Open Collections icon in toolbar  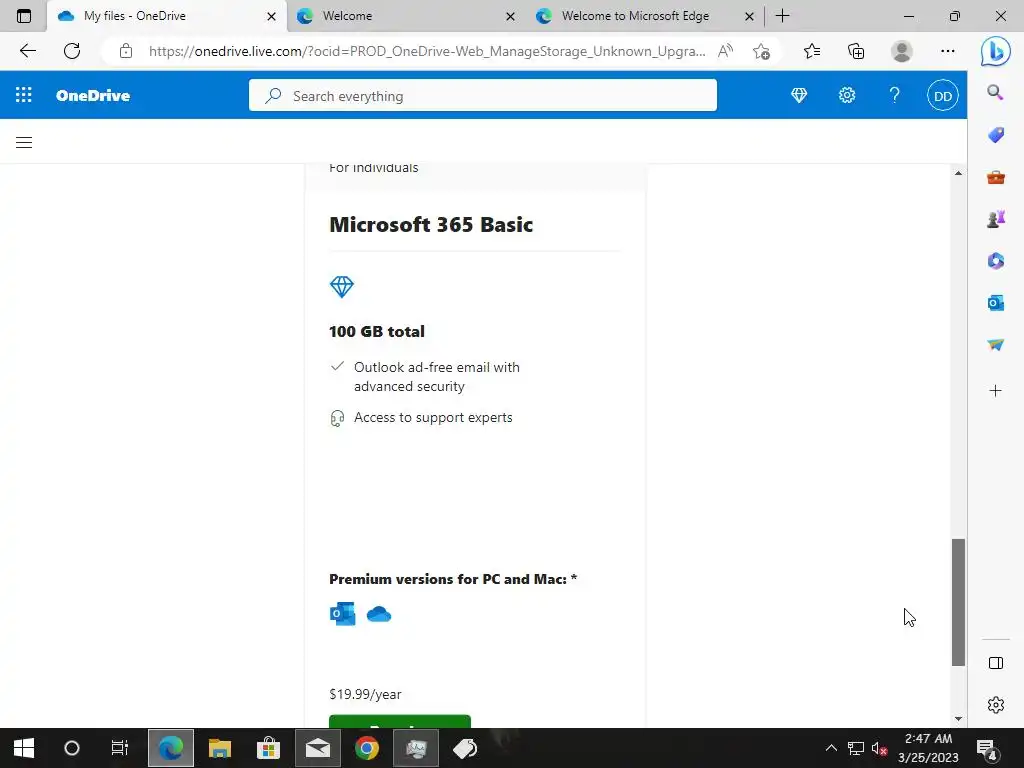(856, 51)
